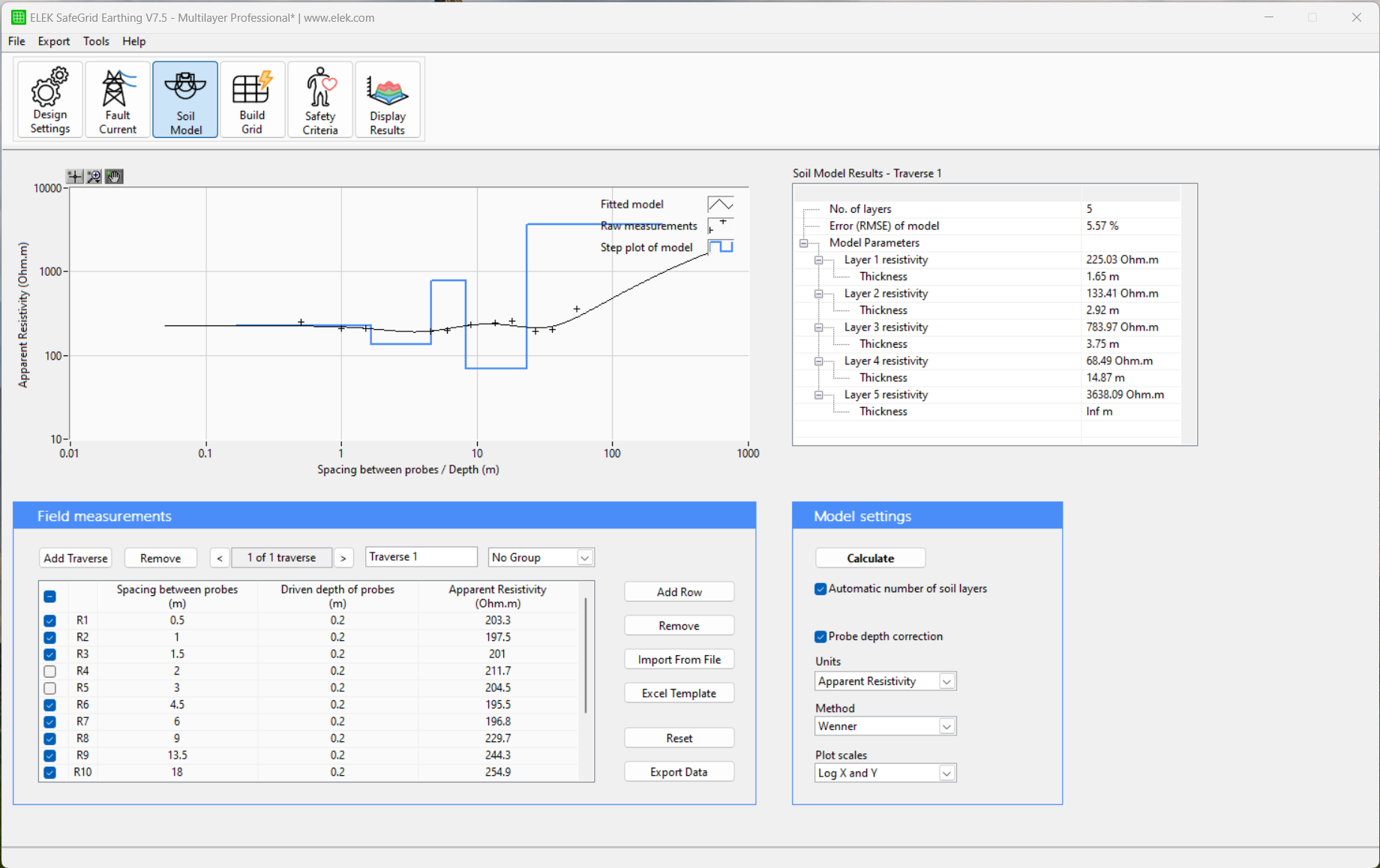Open the Display Results module

click(x=387, y=100)
